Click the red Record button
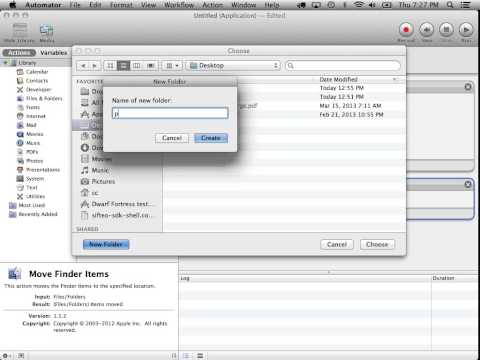 click(x=406, y=30)
